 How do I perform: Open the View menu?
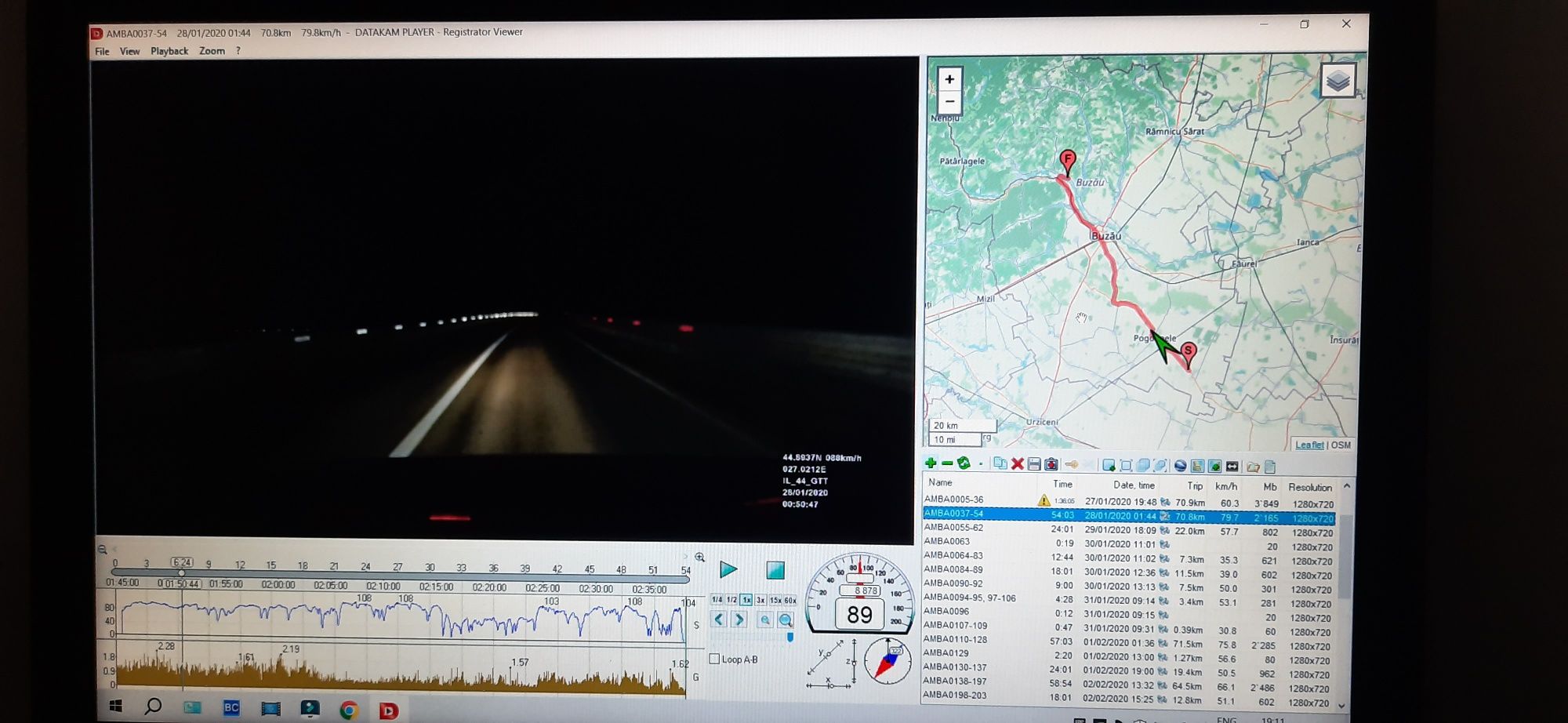click(x=129, y=52)
